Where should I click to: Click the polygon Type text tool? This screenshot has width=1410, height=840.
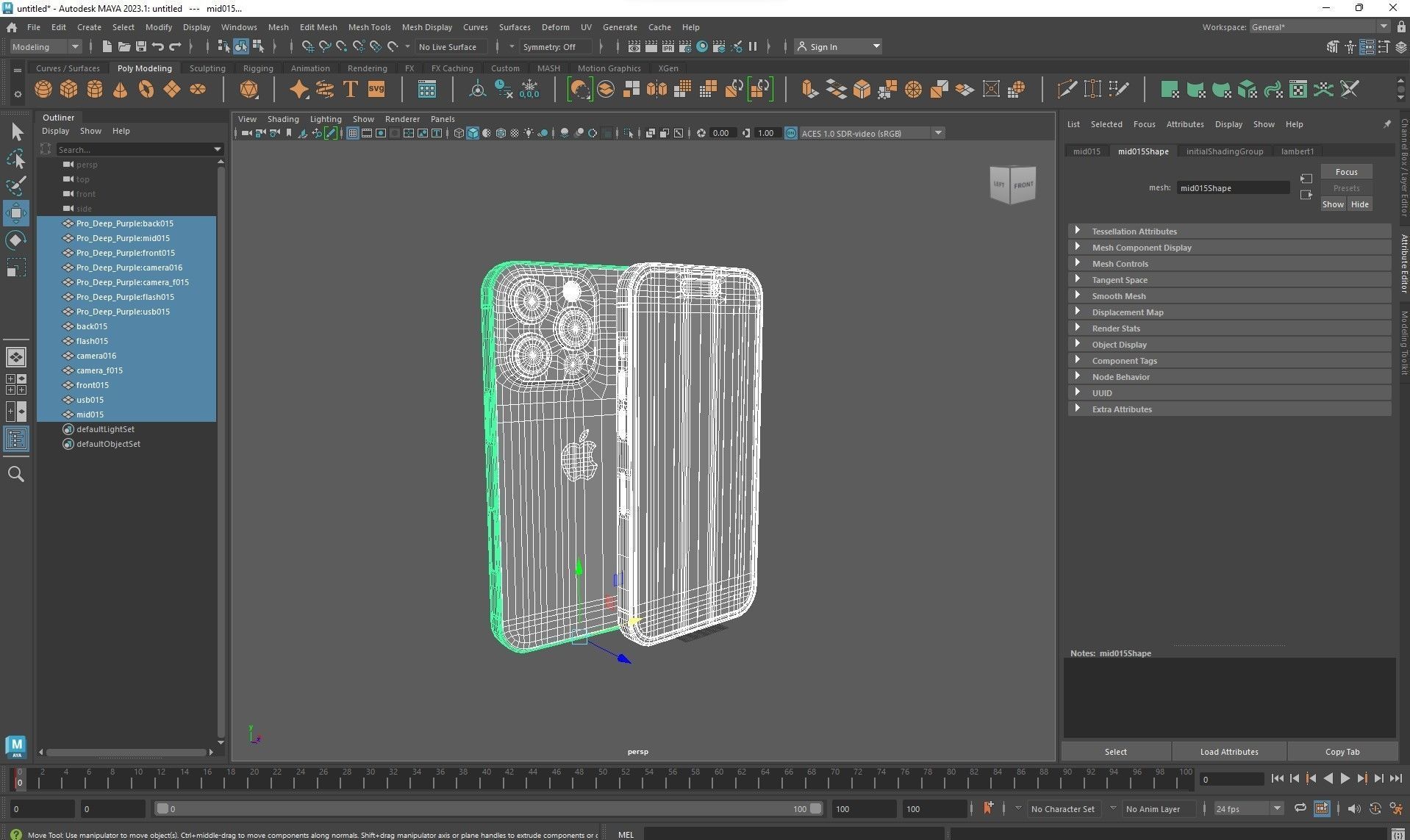click(x=351, y=90)
